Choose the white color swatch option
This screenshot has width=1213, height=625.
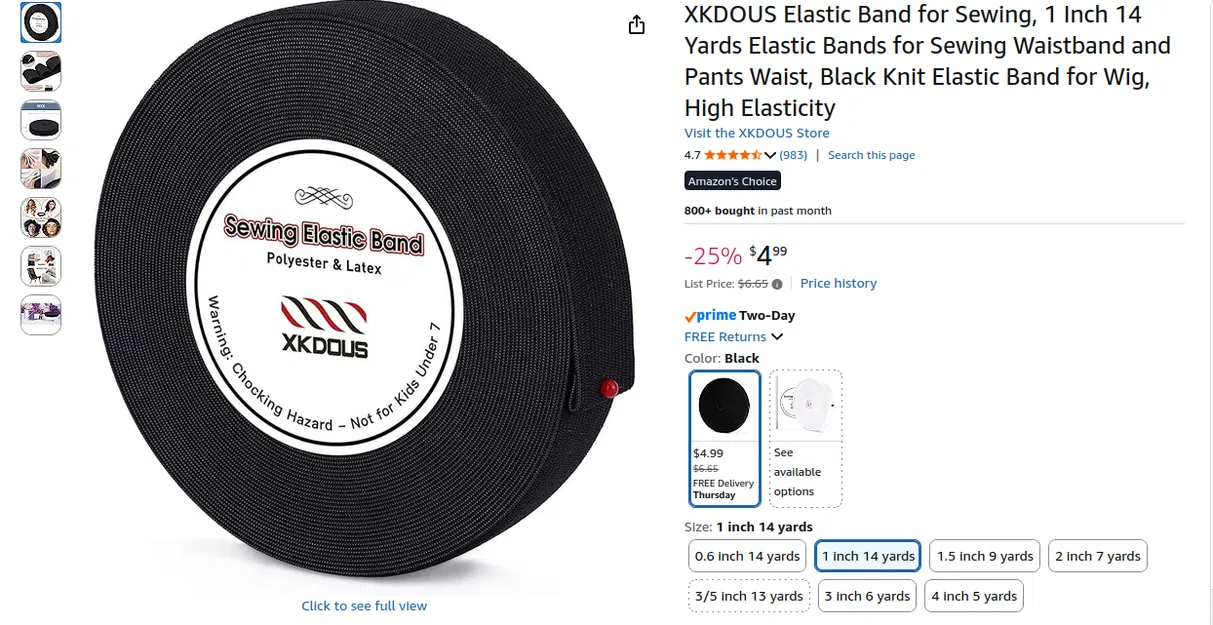(x=806, y=438)
